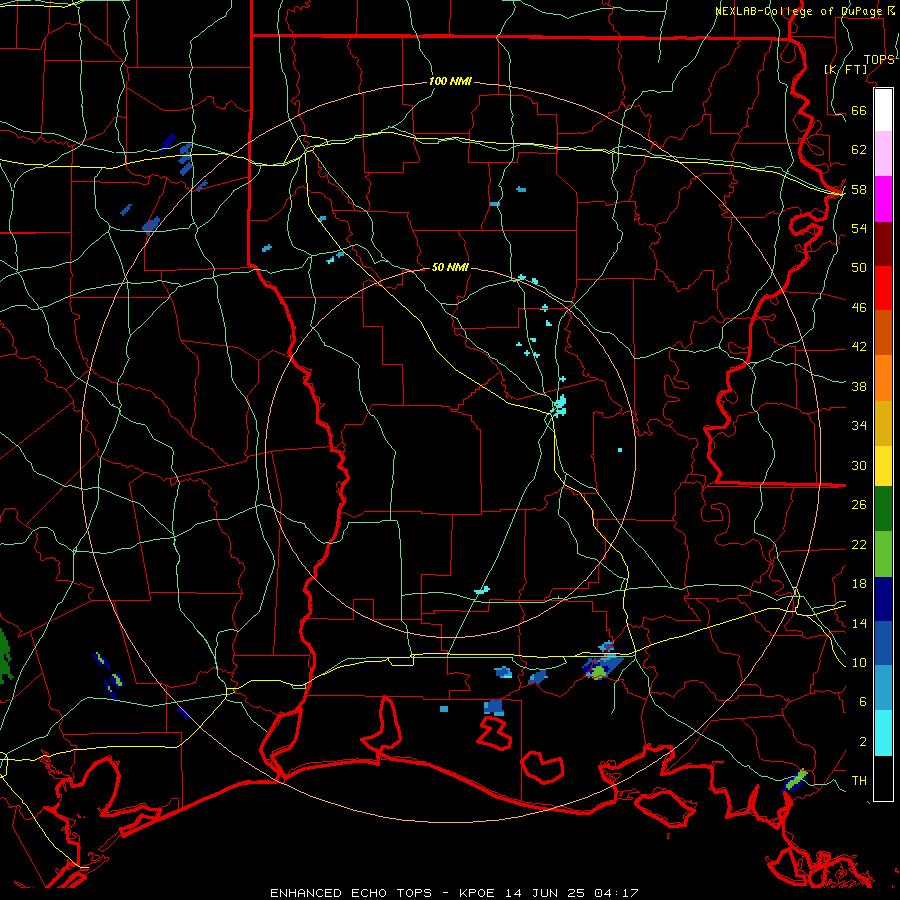This screenshot has width=900, height=900.
Task: Click the '100 NMI' range ring label
Action: pos(450,82)
